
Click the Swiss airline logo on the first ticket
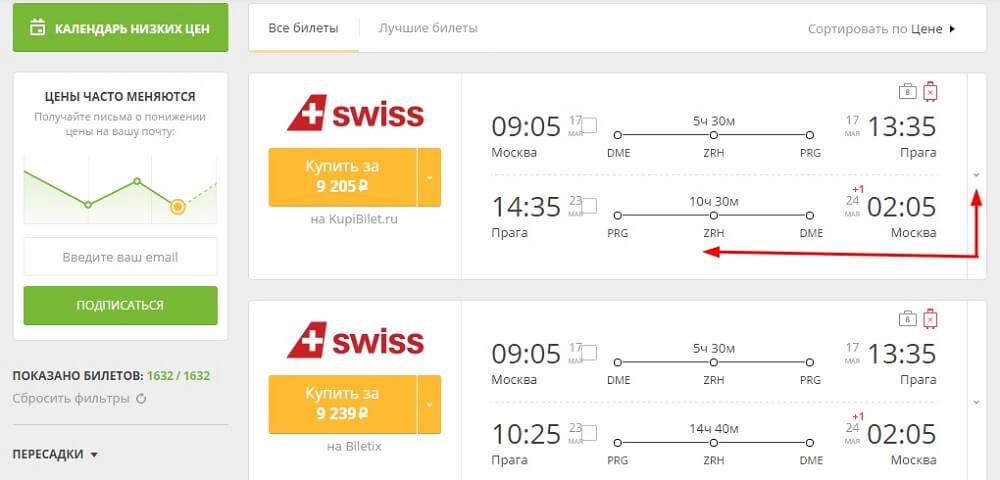pyautogui.click(x=355, y=113)
